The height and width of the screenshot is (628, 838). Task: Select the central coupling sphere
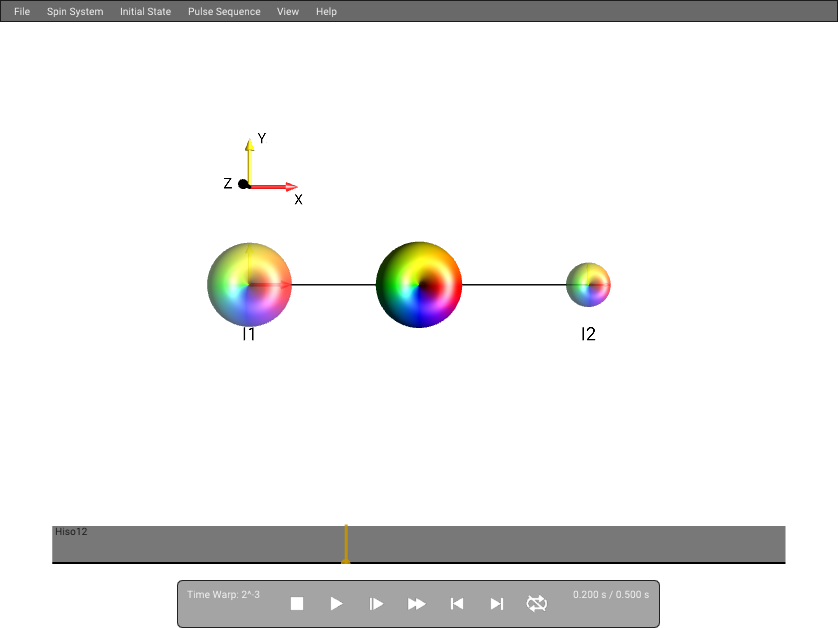tap(418, 284)
